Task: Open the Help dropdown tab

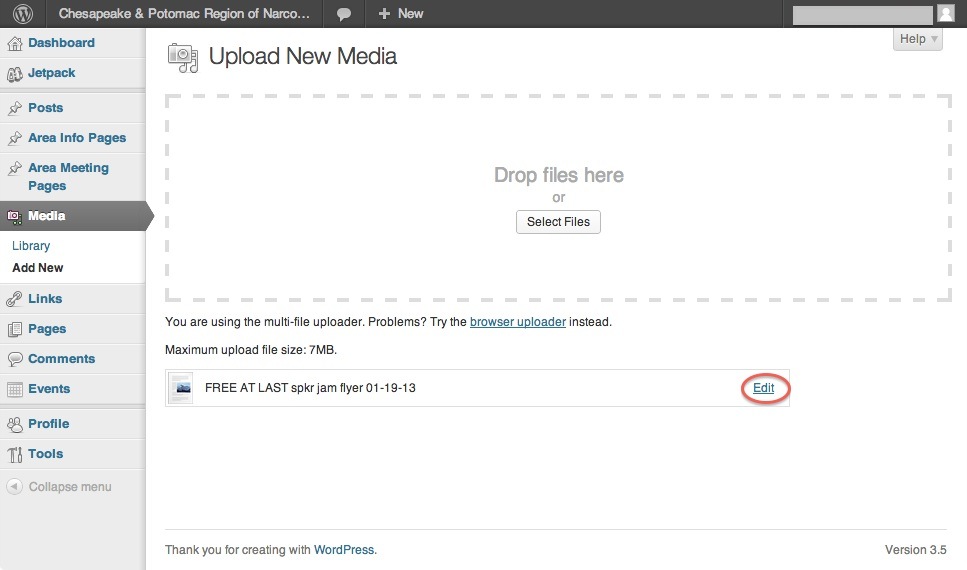Action: 918,39
